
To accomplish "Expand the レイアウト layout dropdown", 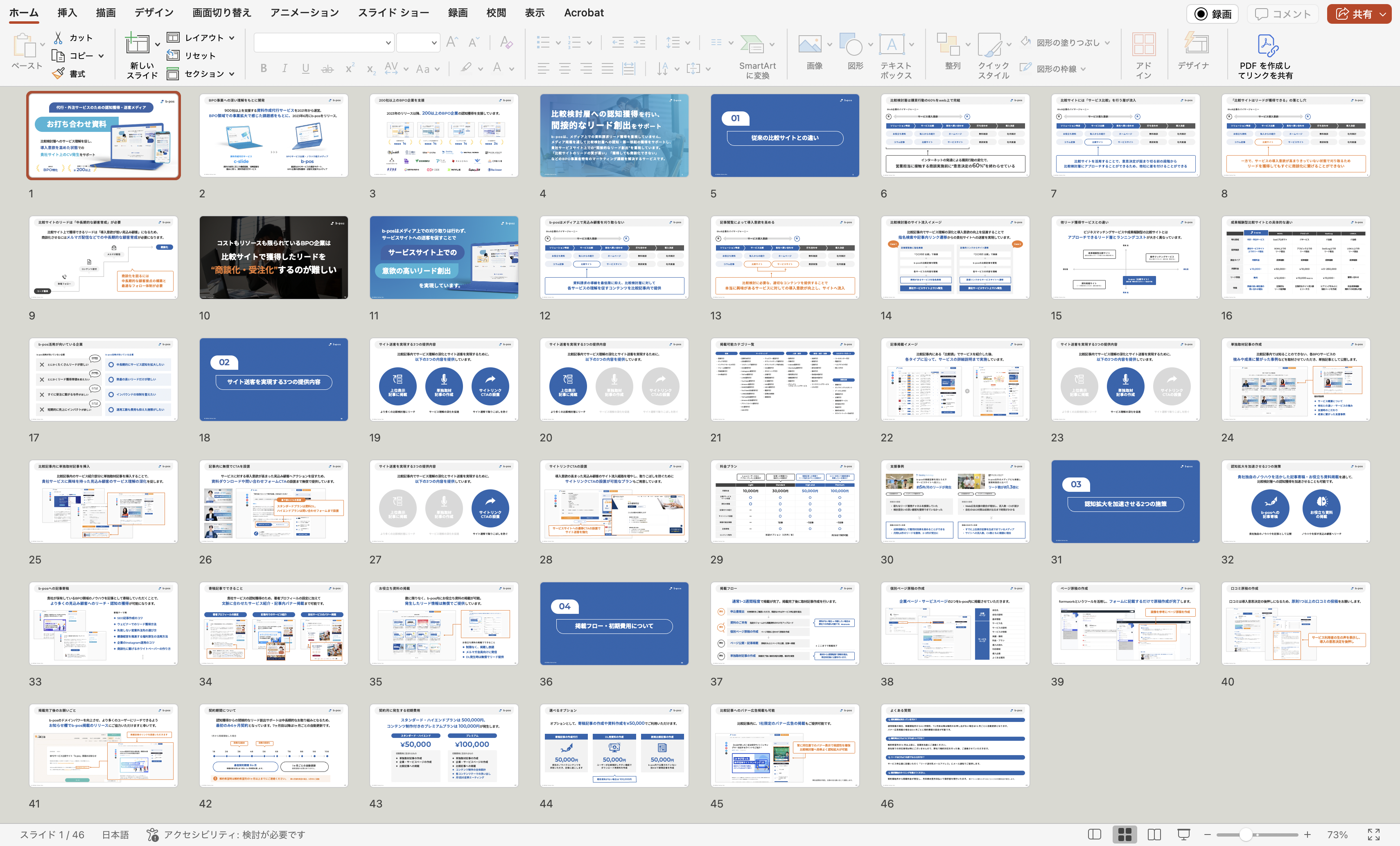I will (x=232, y=38).
